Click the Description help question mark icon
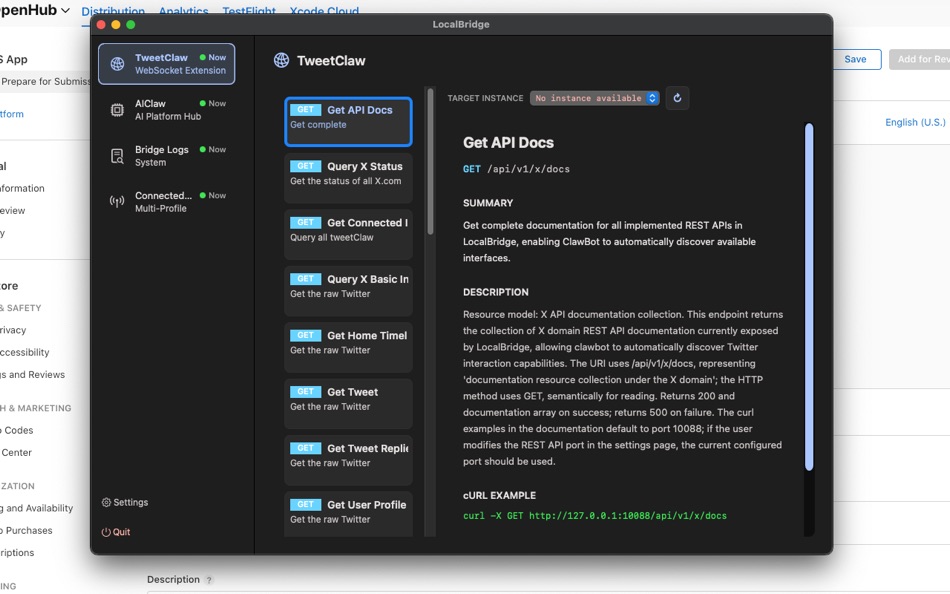950x594 pixels. [x=209, y=580]
